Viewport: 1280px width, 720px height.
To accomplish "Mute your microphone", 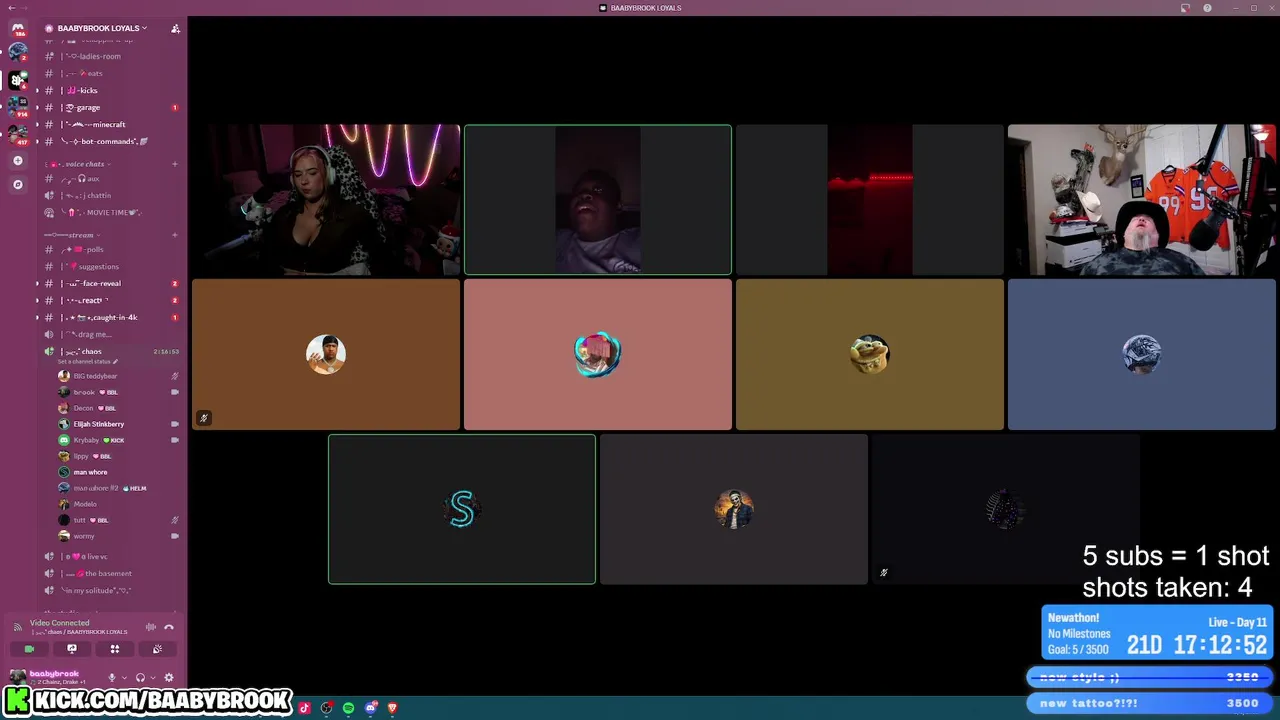I will tap(112, 677).
